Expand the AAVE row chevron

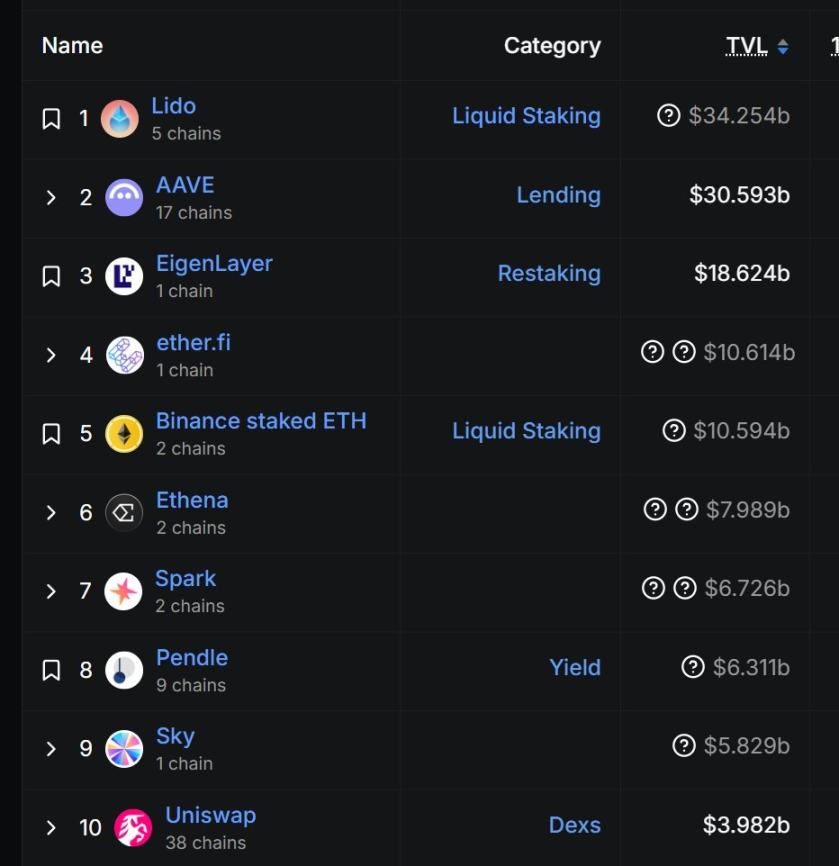51,198
